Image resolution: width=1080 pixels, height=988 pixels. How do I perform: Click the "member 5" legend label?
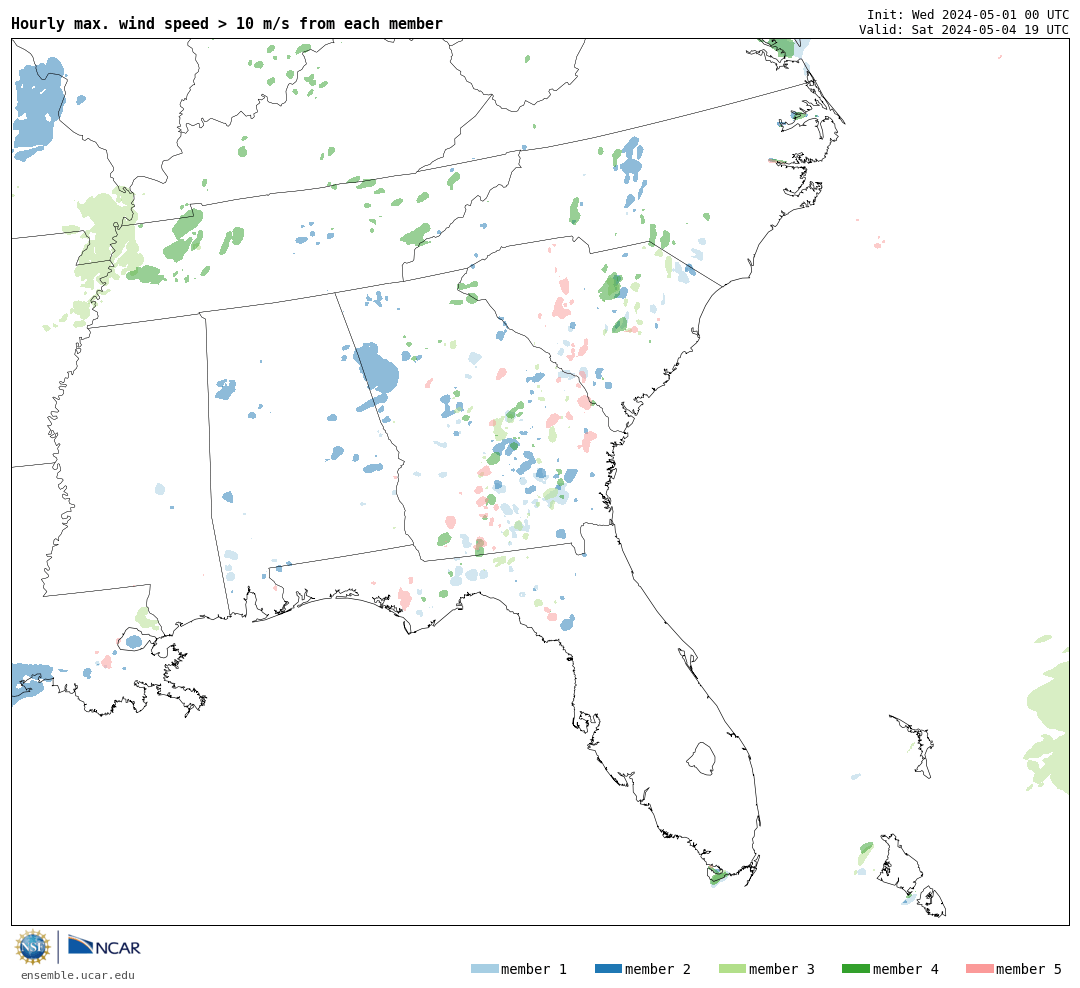coord(1029,969)
